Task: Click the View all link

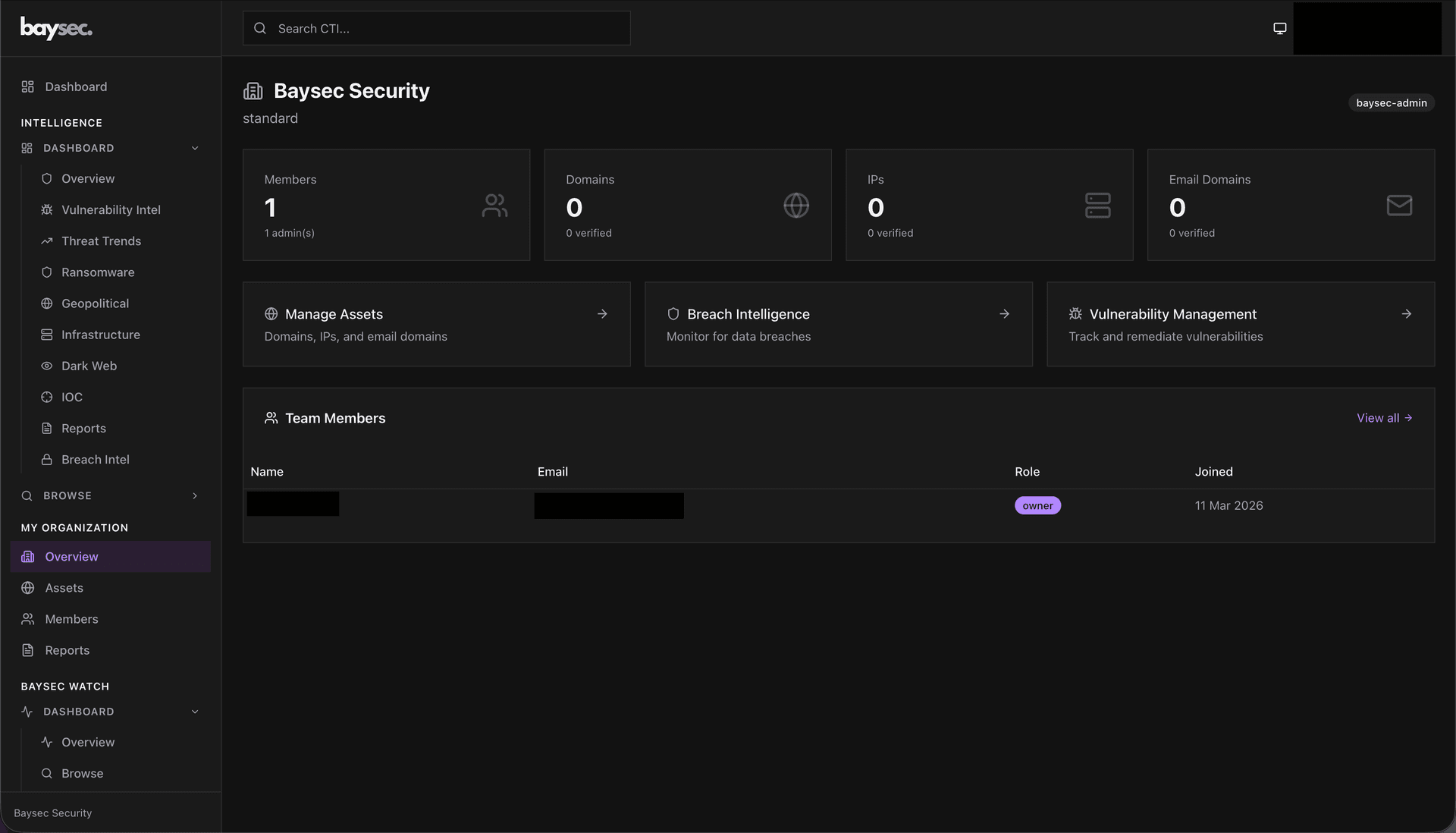Action: [x=1384, y=418]
